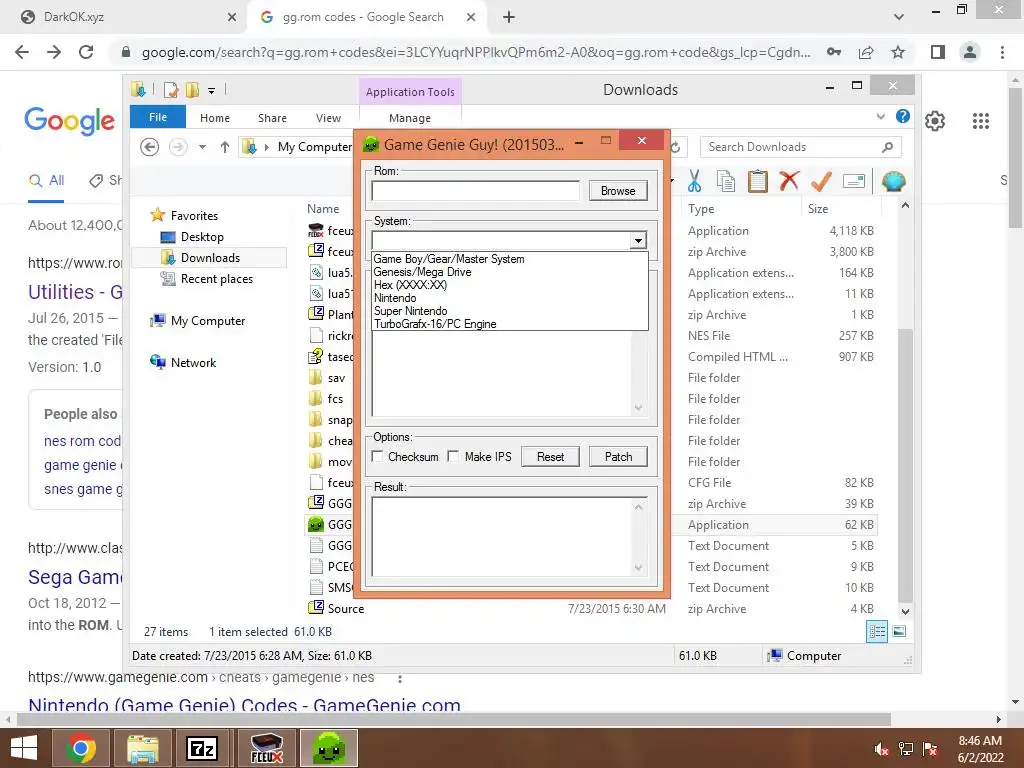
Task: Select TurboGrafx-16/PC Engine option
Action: pyautogui.click(x=435, y=324)
